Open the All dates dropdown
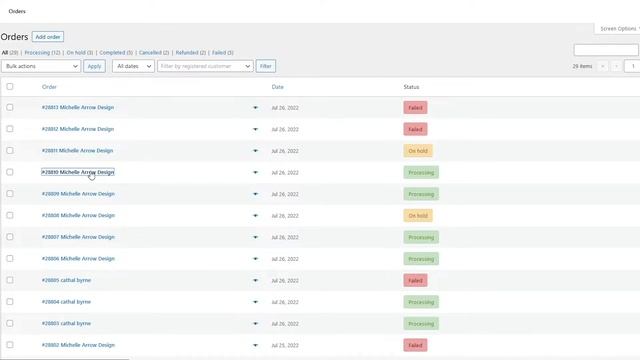Screen dimensions: 640x360 (133, 66)
